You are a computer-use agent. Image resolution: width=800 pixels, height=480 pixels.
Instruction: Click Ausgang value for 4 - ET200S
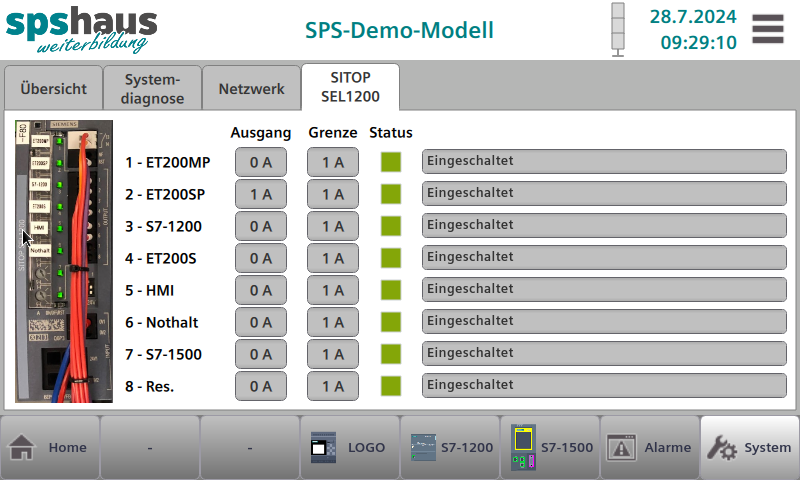261,258
